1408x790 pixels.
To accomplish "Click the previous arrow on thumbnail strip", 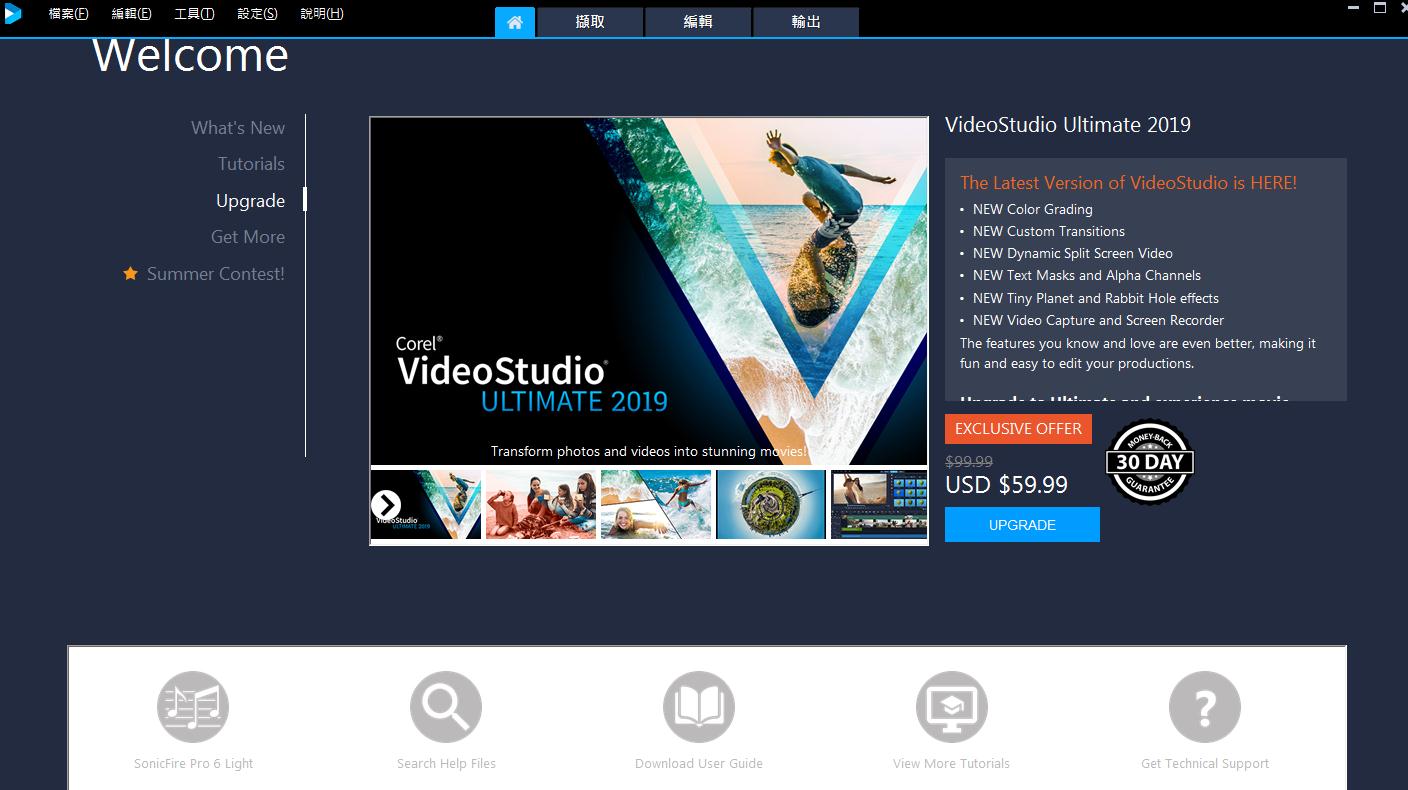I will point(386,505).
